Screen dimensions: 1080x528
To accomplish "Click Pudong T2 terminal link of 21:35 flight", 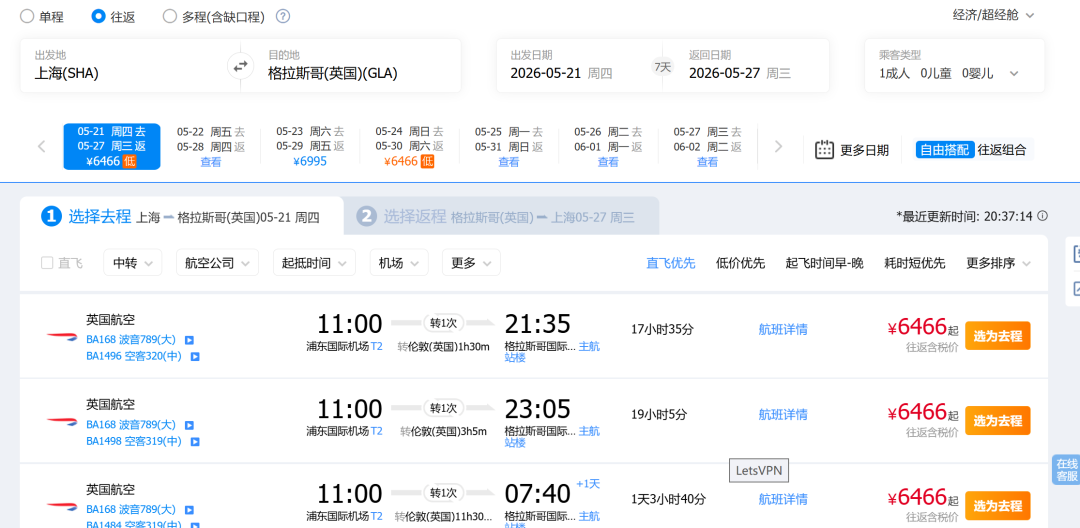I will (377, 346).
